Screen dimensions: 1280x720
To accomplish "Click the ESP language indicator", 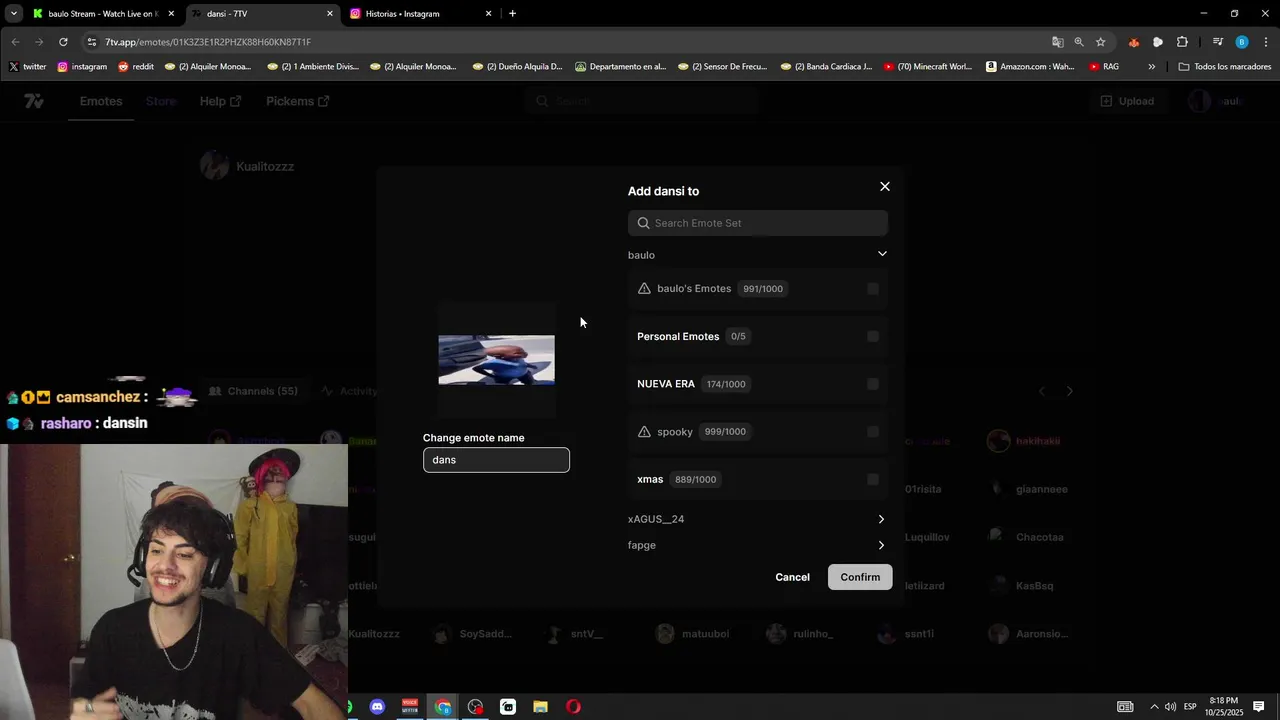I will pyautogui.click(x=1190, y=707).
